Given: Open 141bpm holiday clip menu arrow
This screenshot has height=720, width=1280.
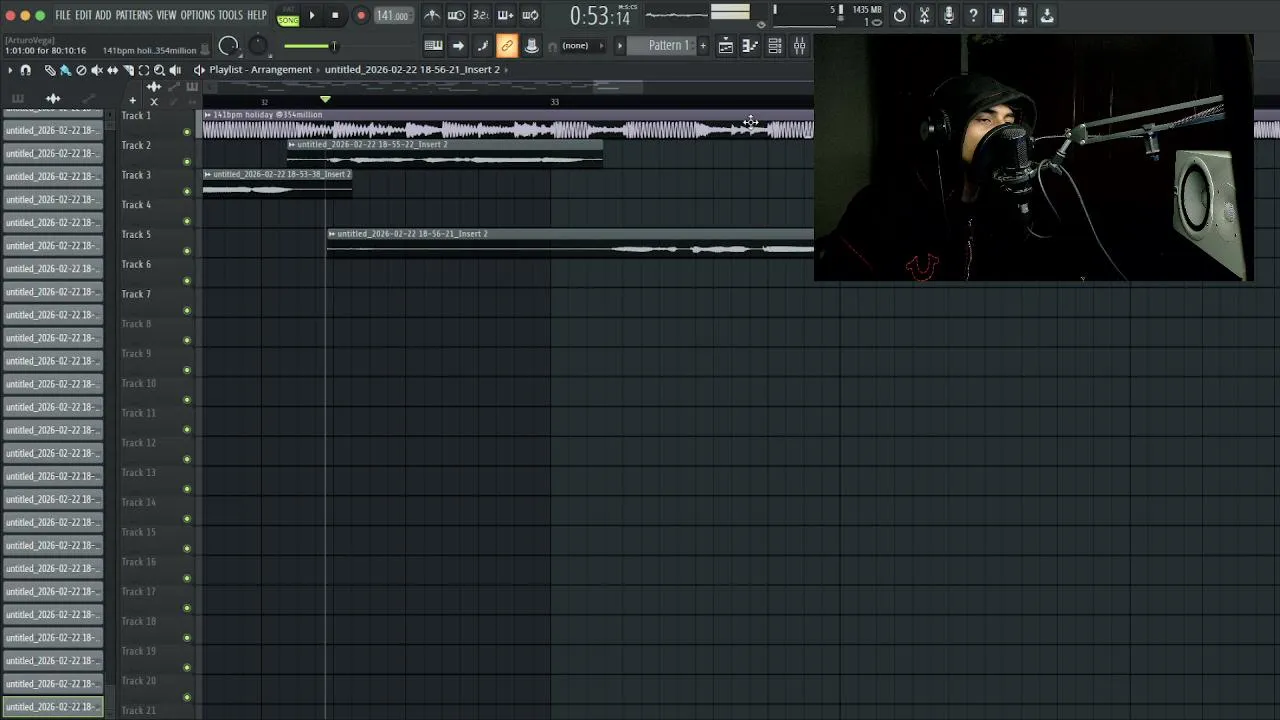Looking at the screenshot, I should (208, 115).
